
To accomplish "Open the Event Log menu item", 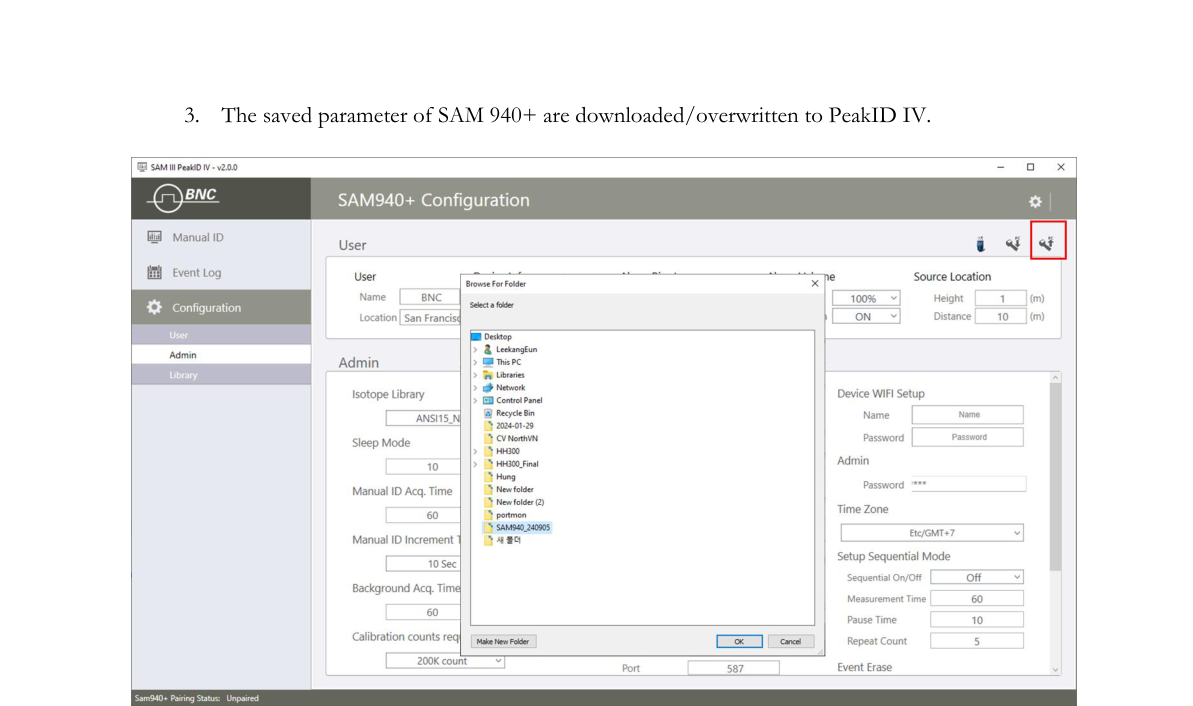I will click(221, 272).
